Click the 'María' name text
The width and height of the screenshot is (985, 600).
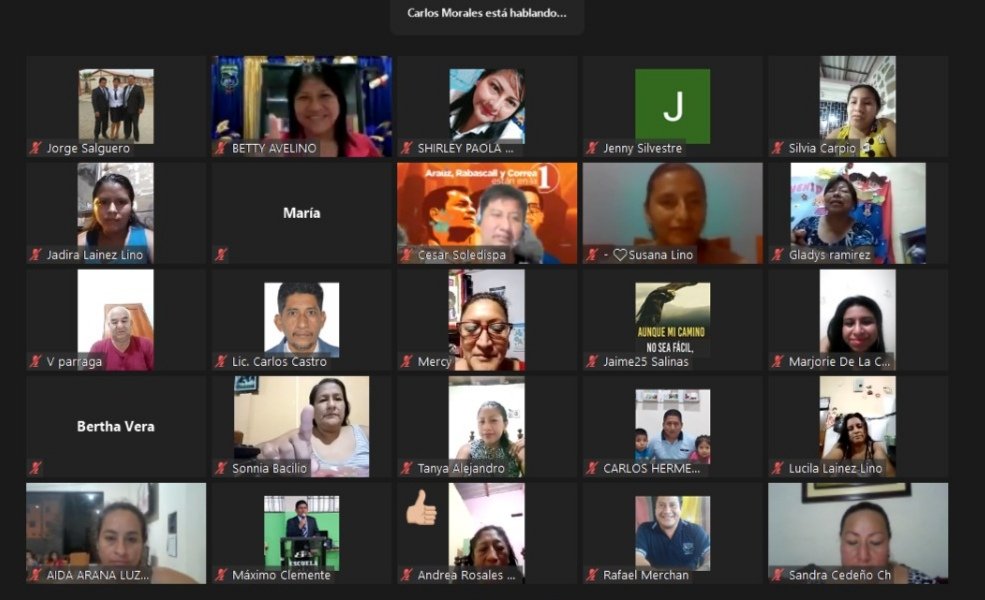(302, 213)
